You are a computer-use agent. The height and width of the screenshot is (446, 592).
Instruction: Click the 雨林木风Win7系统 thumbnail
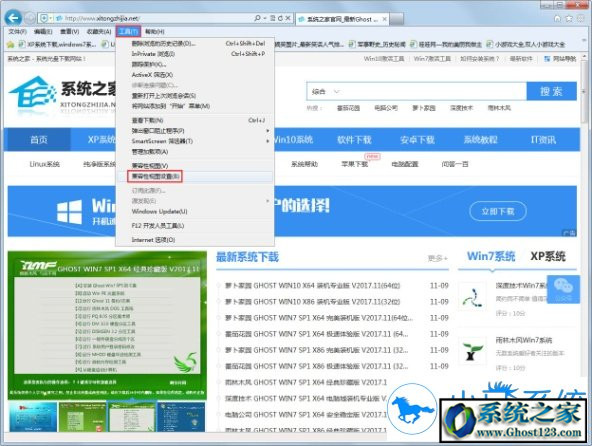pos(472,351)
